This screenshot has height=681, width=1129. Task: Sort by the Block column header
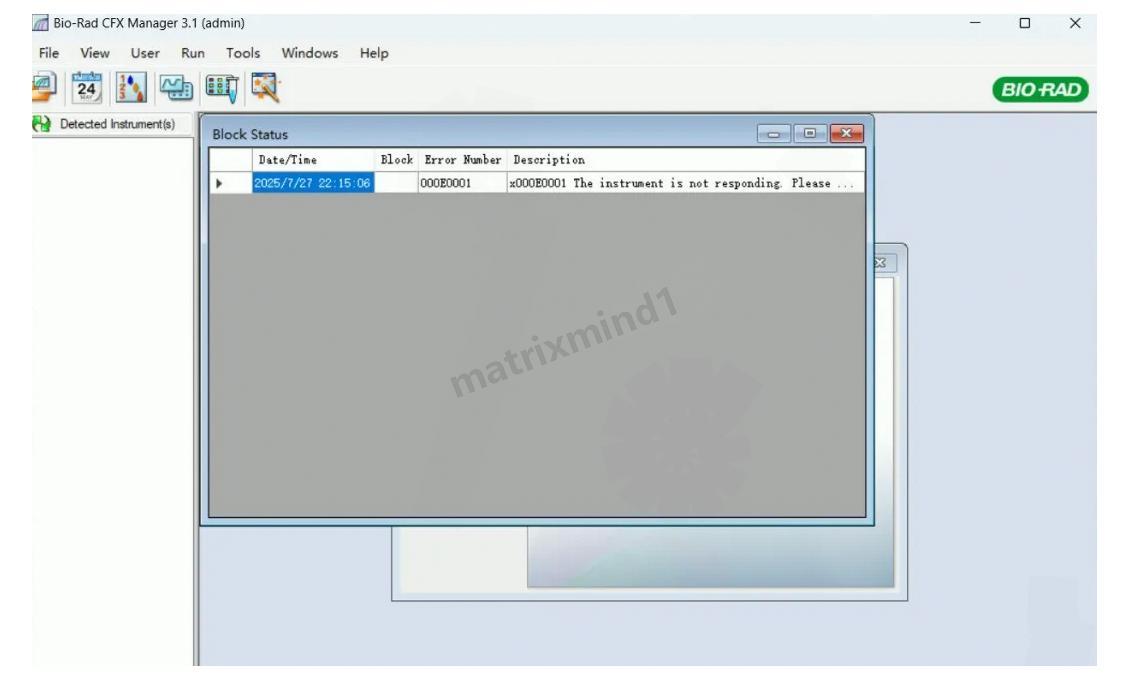point(396,160)
